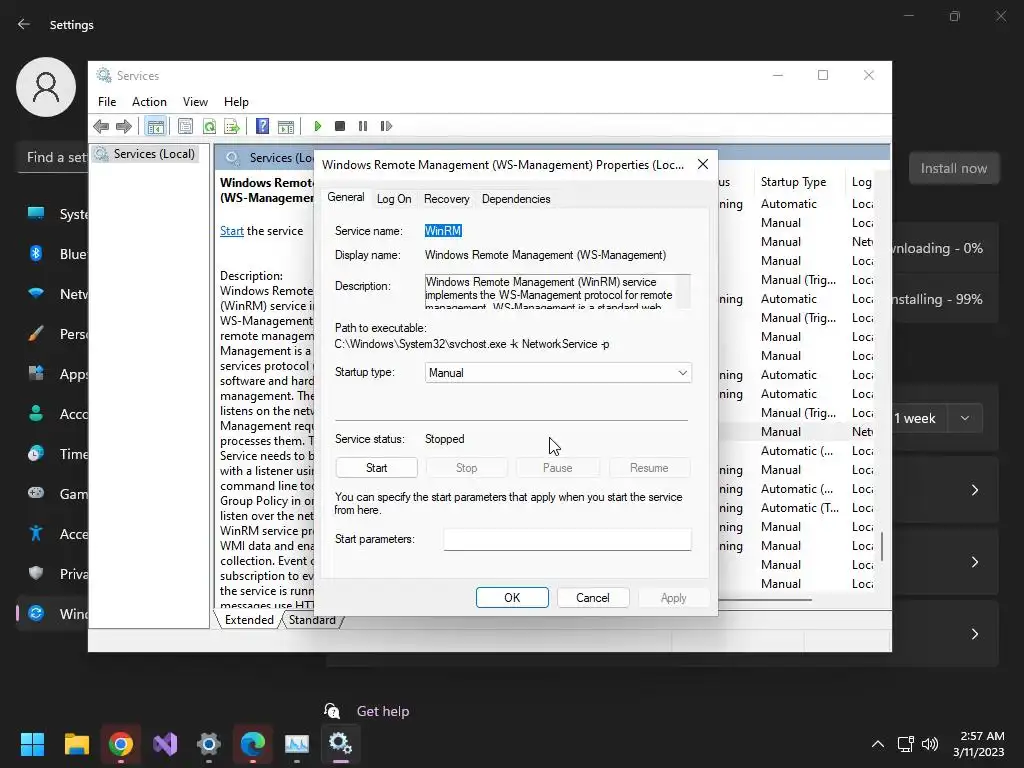Click OK in the Properties dialog
This screenshot has width=1024, height=768.
click(512, 598)
